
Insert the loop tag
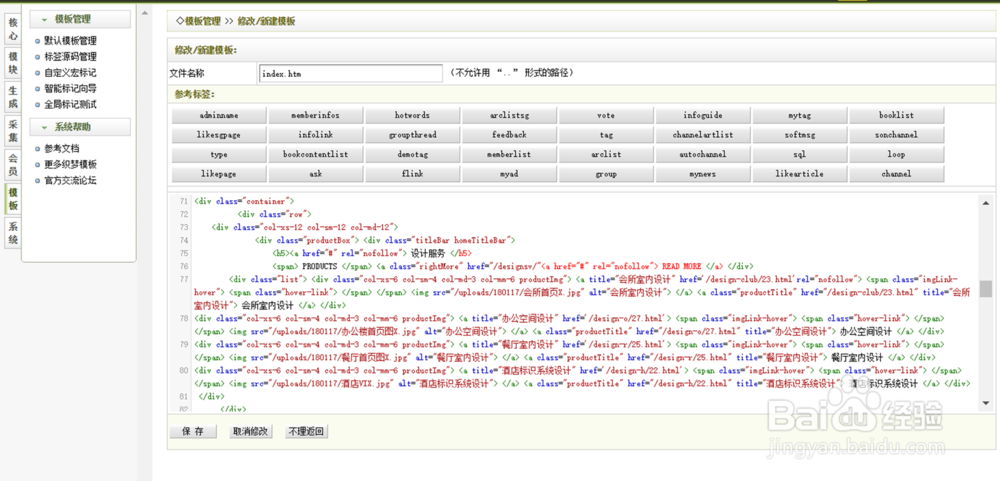pyautogui.click(x=897, y=154)
